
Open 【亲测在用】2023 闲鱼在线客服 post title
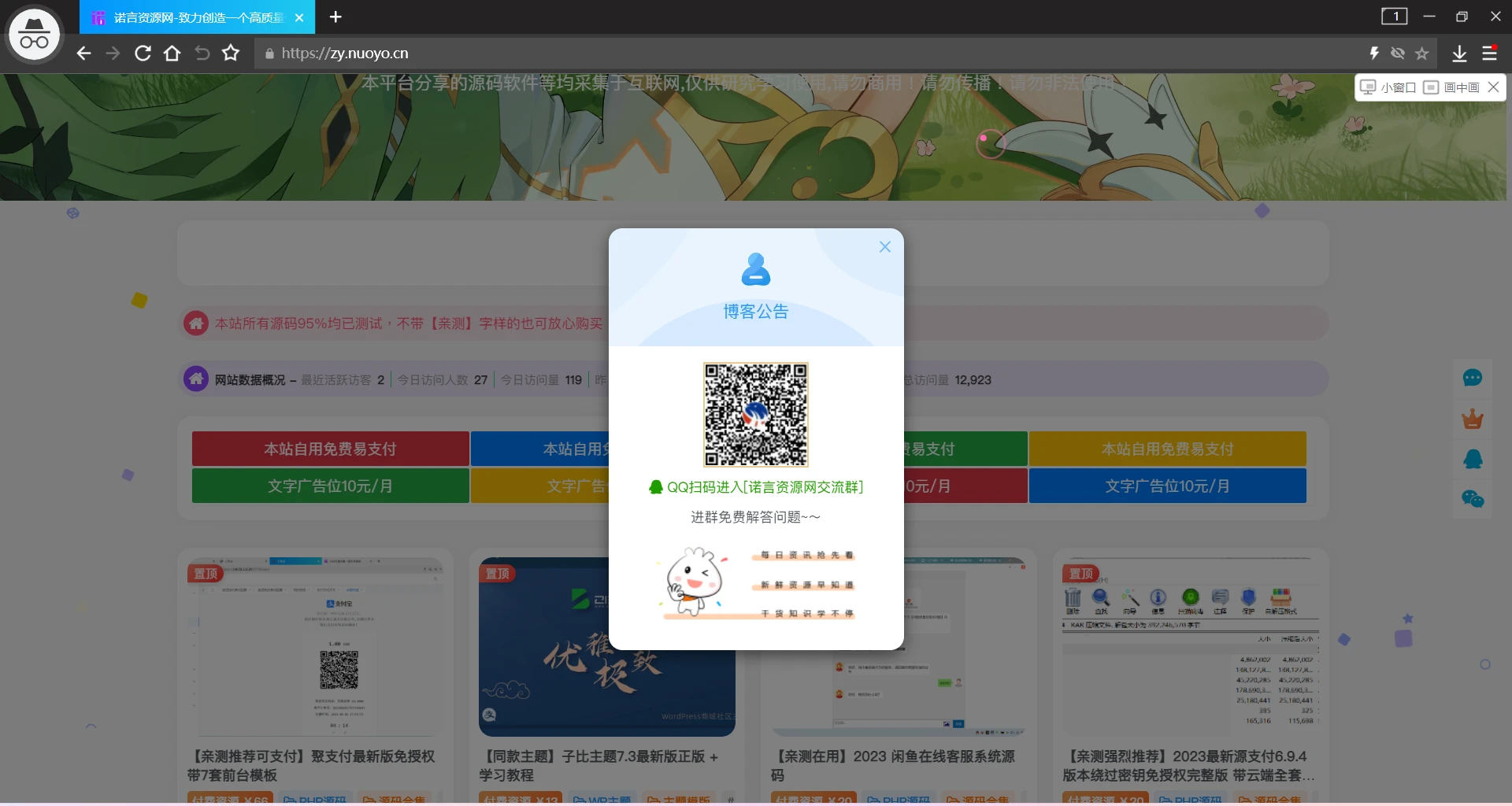tap(892, 766)
